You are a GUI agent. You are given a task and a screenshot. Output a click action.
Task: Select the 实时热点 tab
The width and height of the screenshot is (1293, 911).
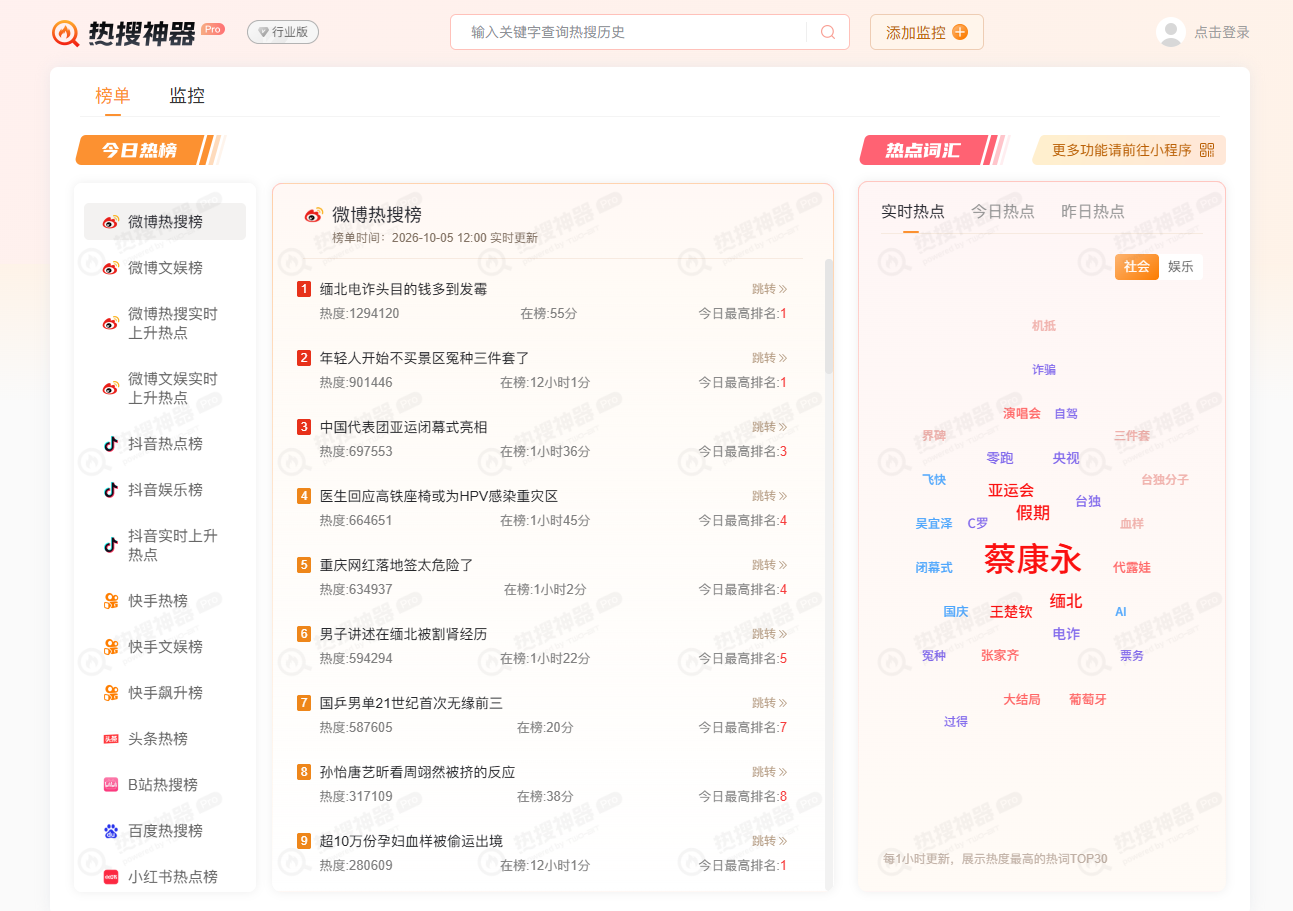click(913, 212)
